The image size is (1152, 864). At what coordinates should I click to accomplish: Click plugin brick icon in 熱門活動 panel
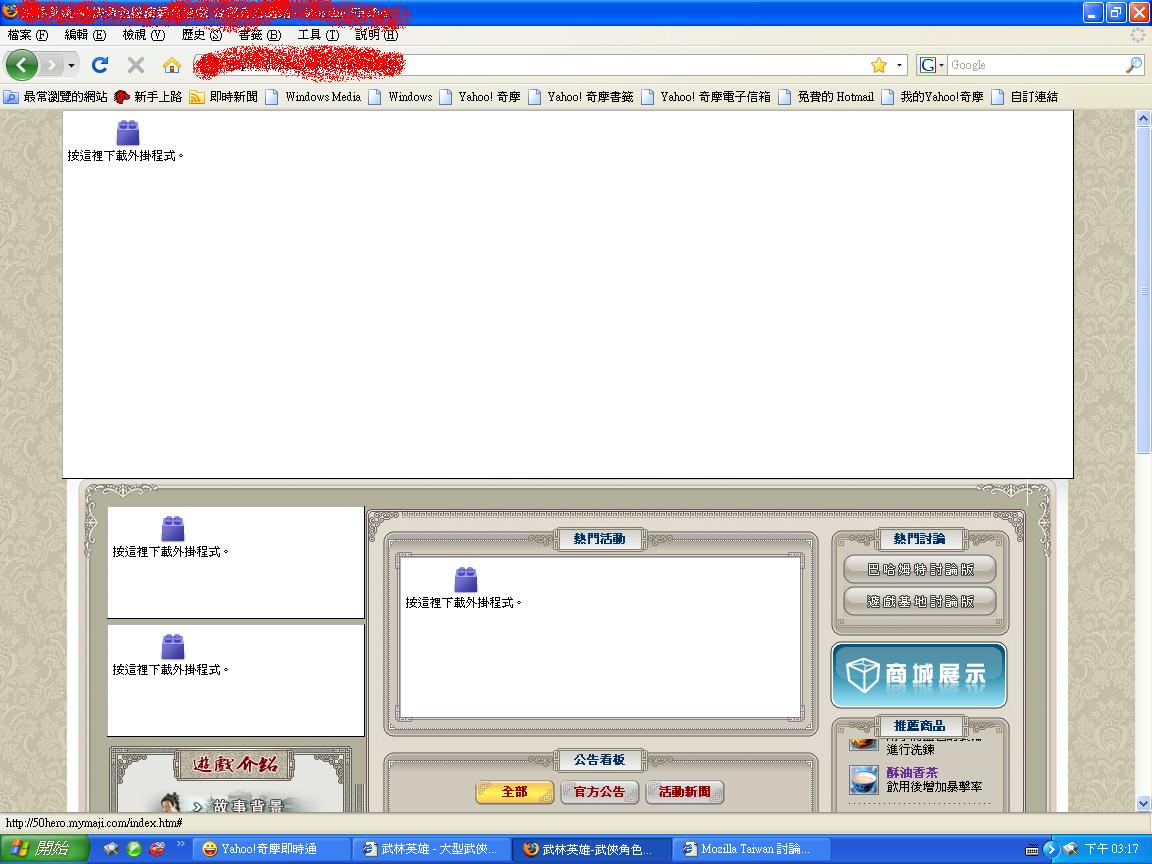pyautogui.click(x=466, y=580)
